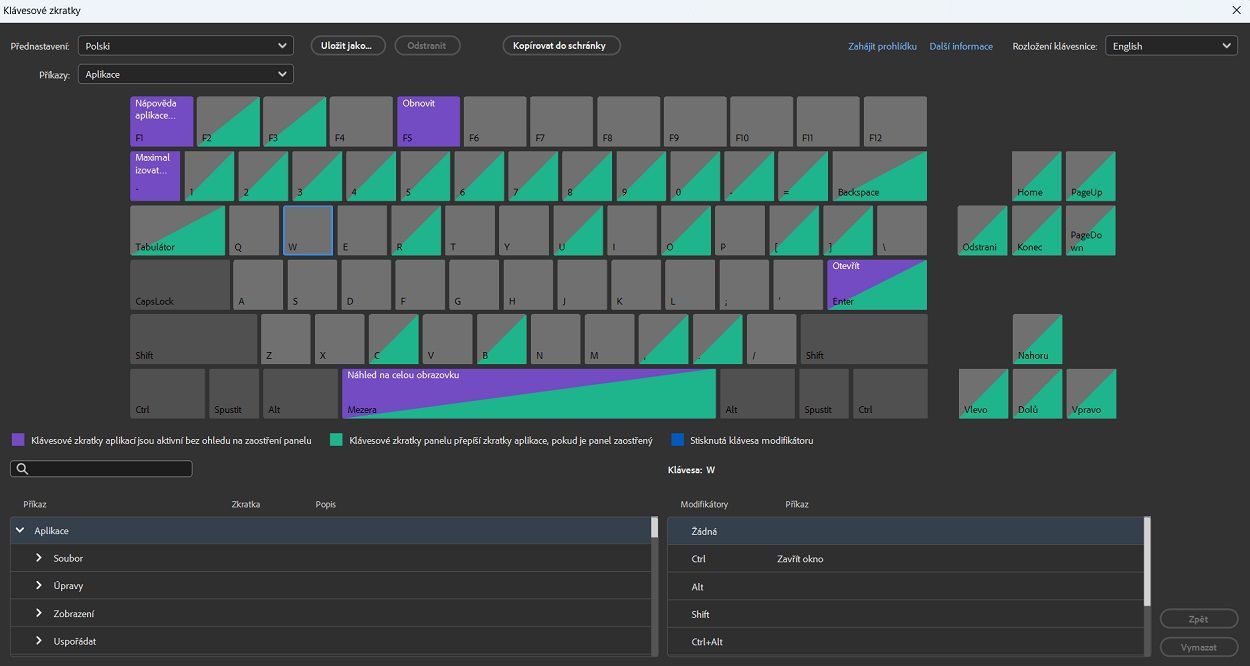This screenshot has width=1250, height=666.
Task: Close the Klávesové zkratky dialog
Action: tap(1236, 10)
